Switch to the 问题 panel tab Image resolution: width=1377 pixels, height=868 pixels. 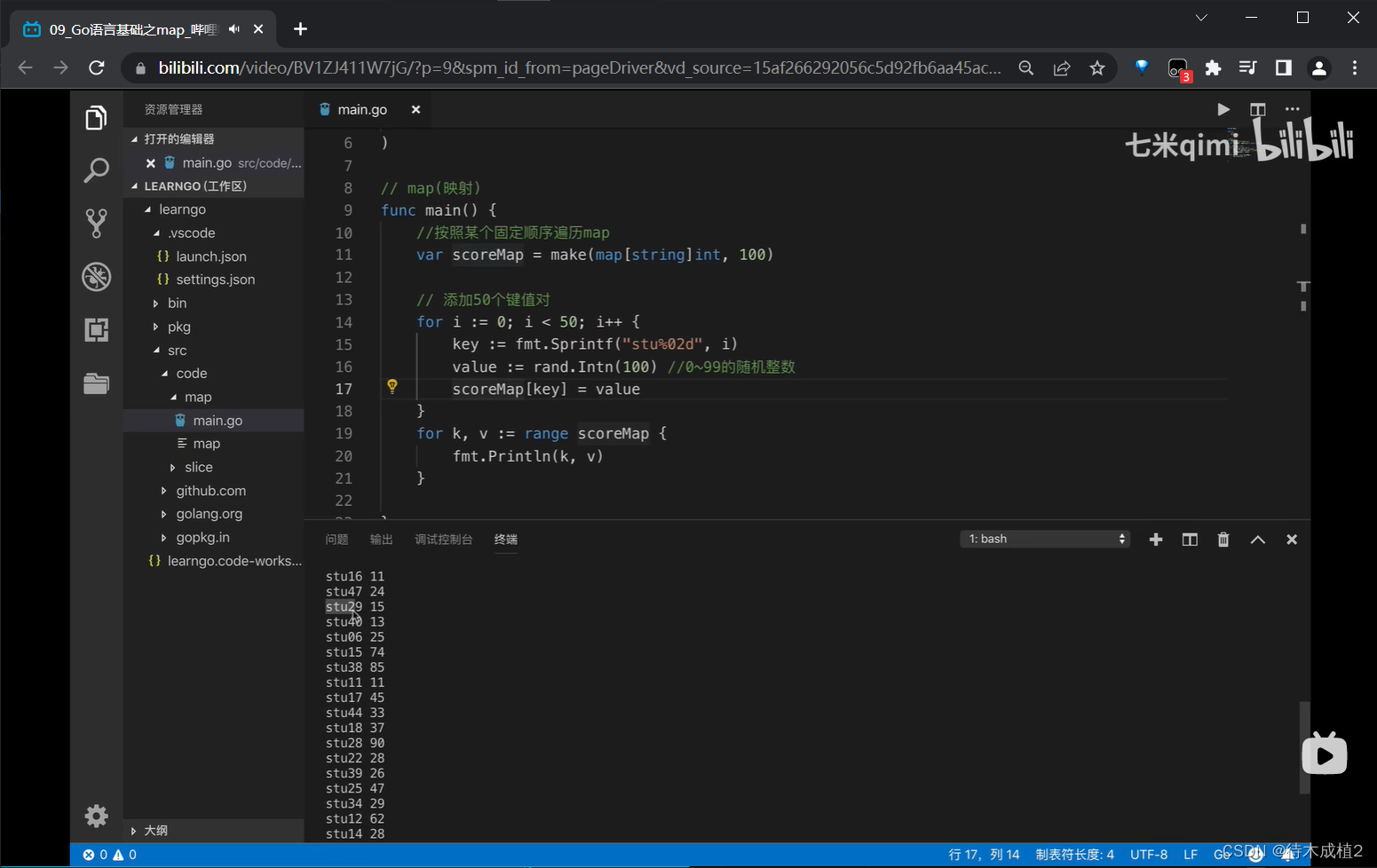336,540
